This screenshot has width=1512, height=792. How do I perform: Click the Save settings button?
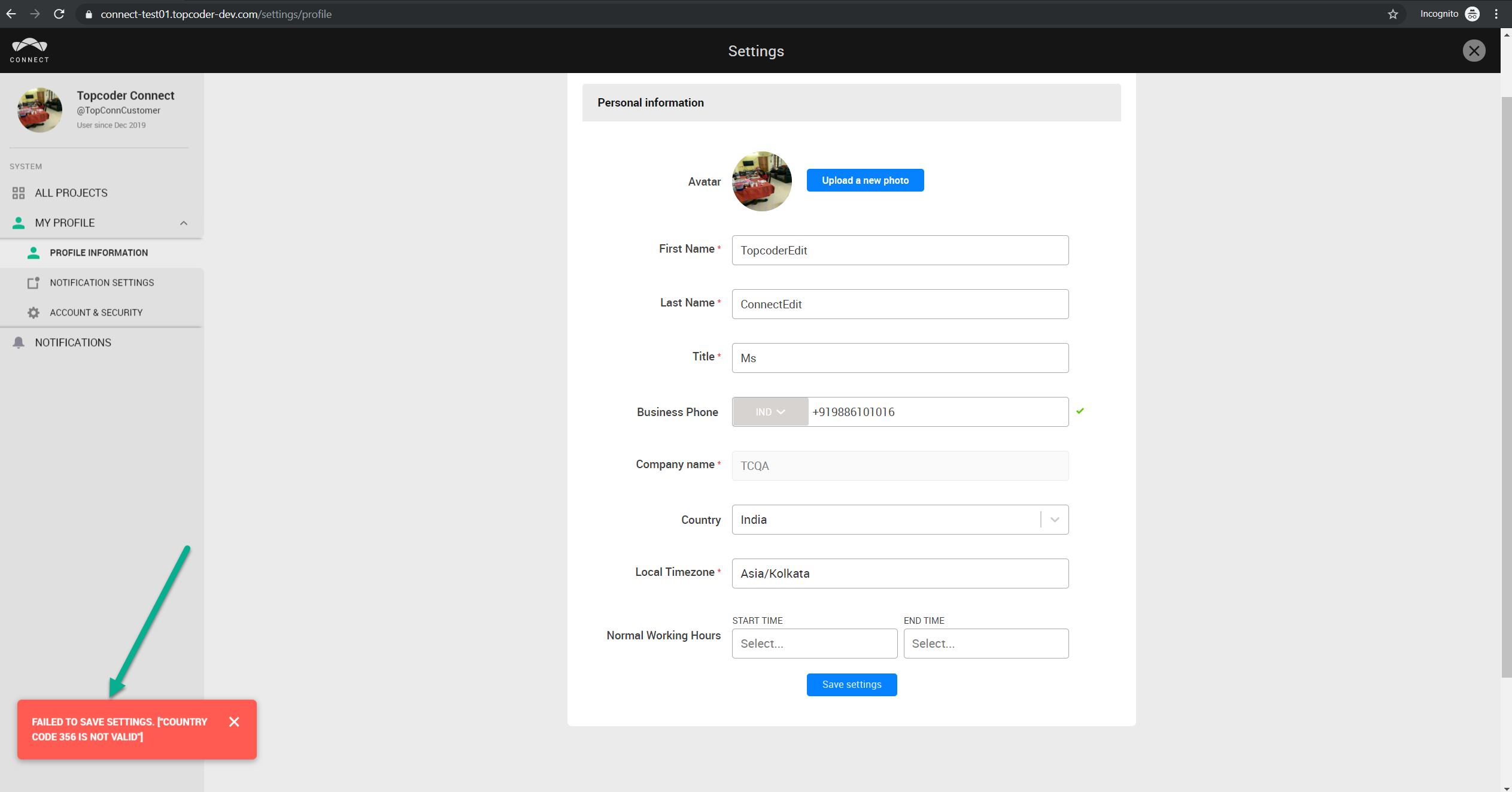(851, 684)
